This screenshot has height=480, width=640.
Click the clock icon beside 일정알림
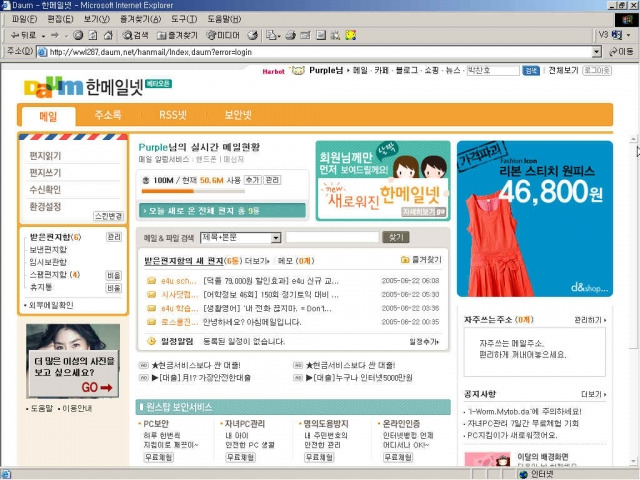(x=151, y=341)
